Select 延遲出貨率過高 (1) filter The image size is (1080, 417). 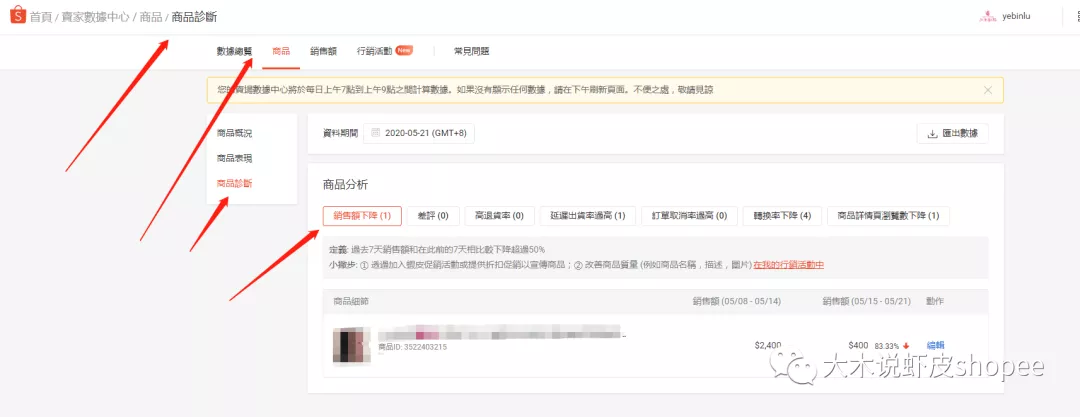tap(588, 216)
